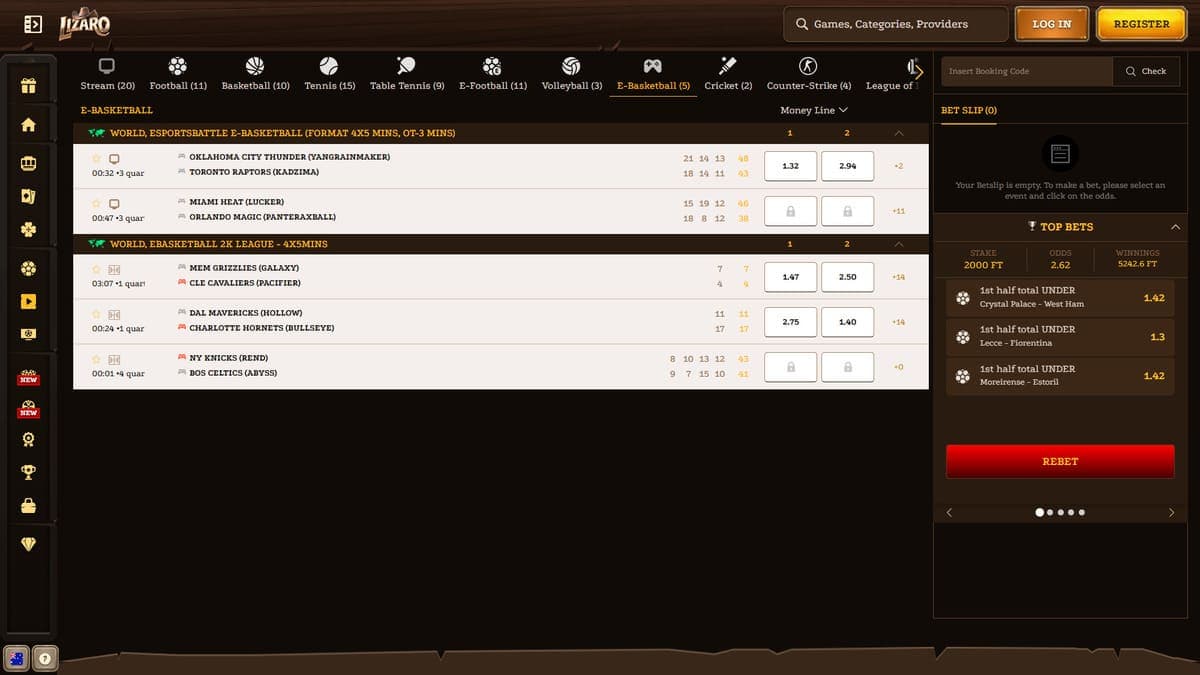Viewport: 1200px width, 675px height.
Task: Favorite the Oklahoma City Thunder match star
Action: pos(97,158)
